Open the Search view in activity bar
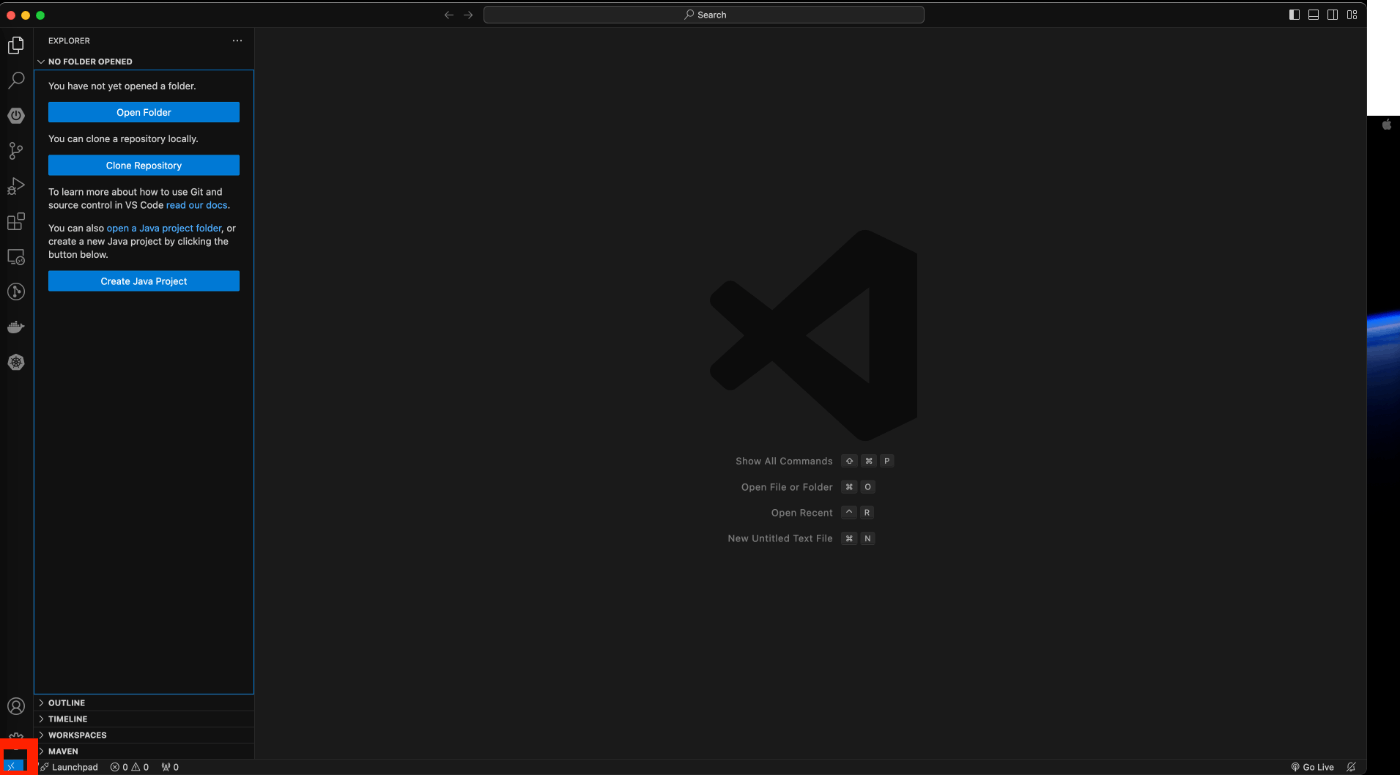 [16, 80]
